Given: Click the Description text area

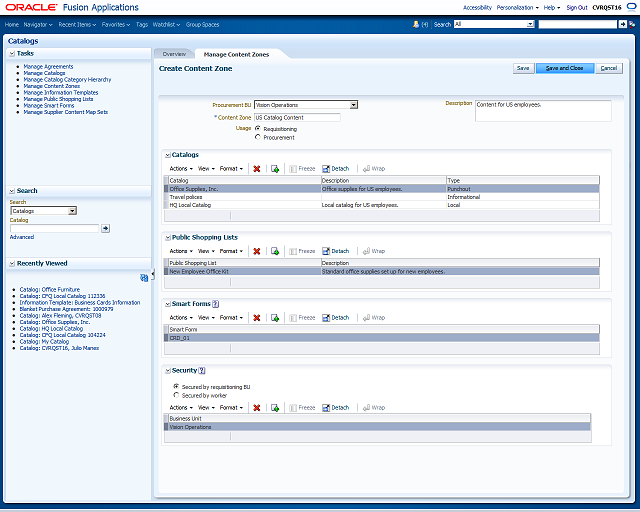Looking at the screenshot, I should click(x=543, y=111).
